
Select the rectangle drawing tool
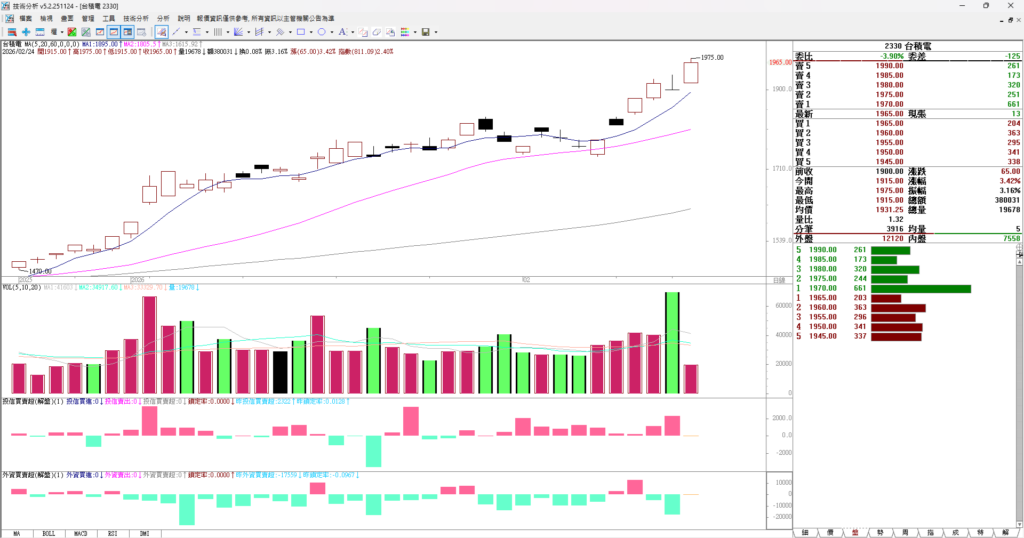click(x=301, y=32)
